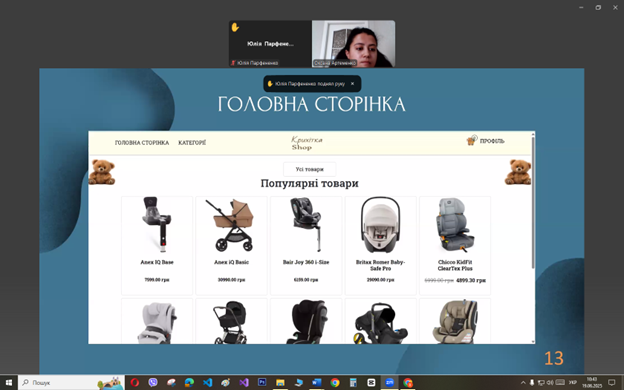Select the Anex iQ Basic stroller card
The height and width of the screenshot is (390, 624).
click(x=232, y=246)
